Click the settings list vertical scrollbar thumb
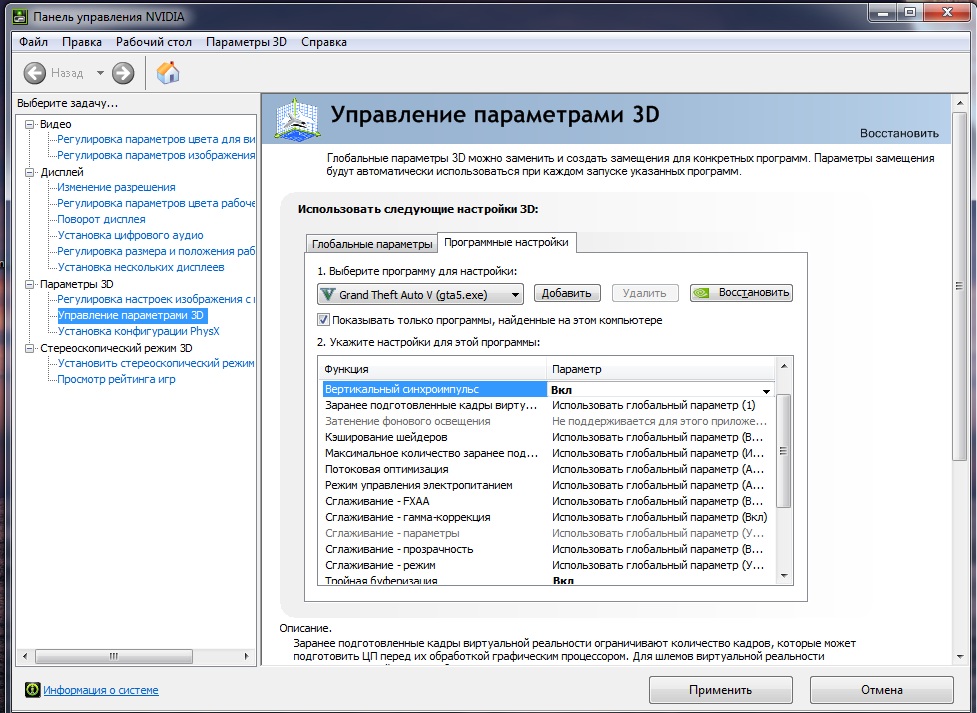Screen dimensions: 977x713 784,451
